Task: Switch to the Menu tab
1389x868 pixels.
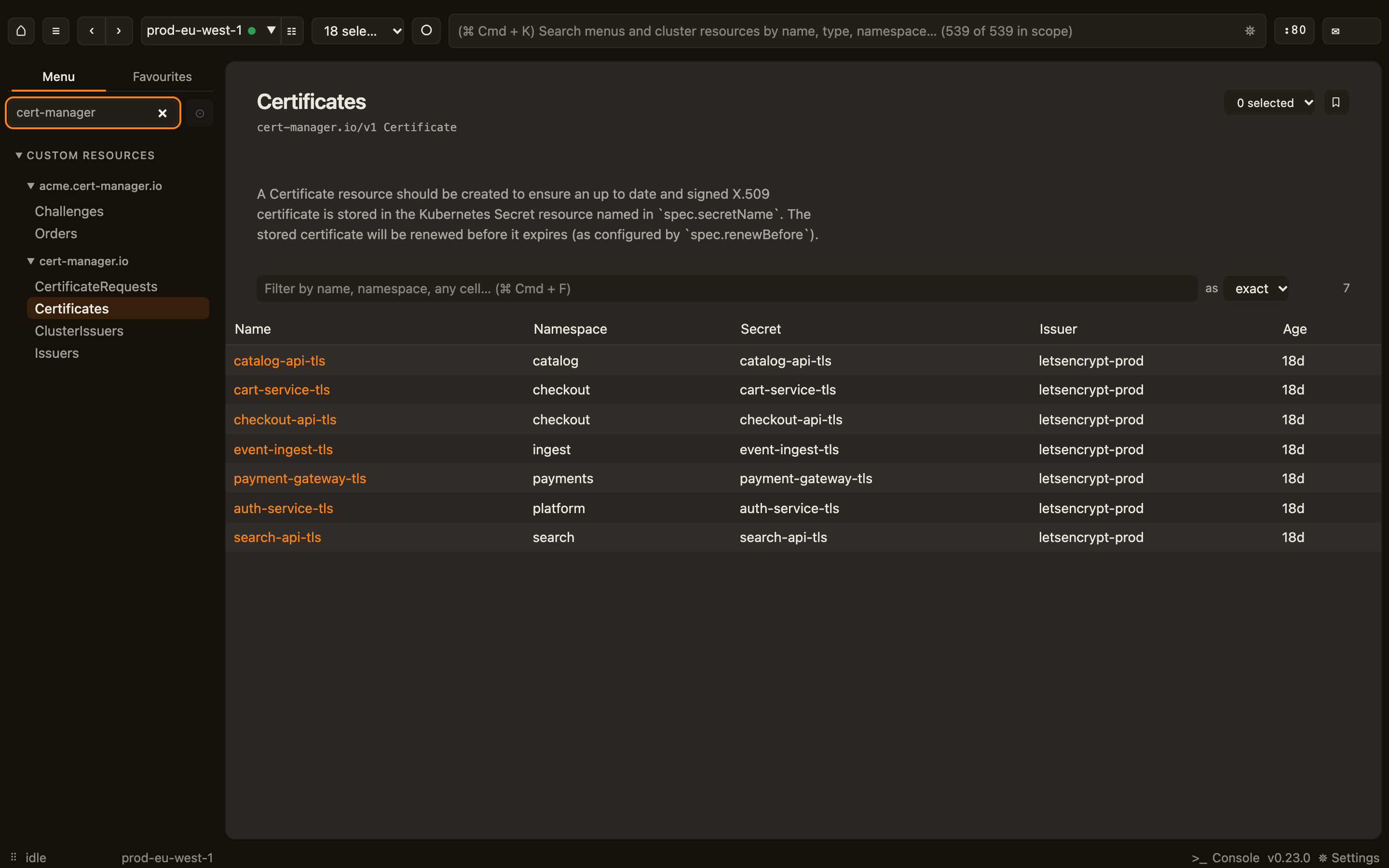Action: pos(58,77)
